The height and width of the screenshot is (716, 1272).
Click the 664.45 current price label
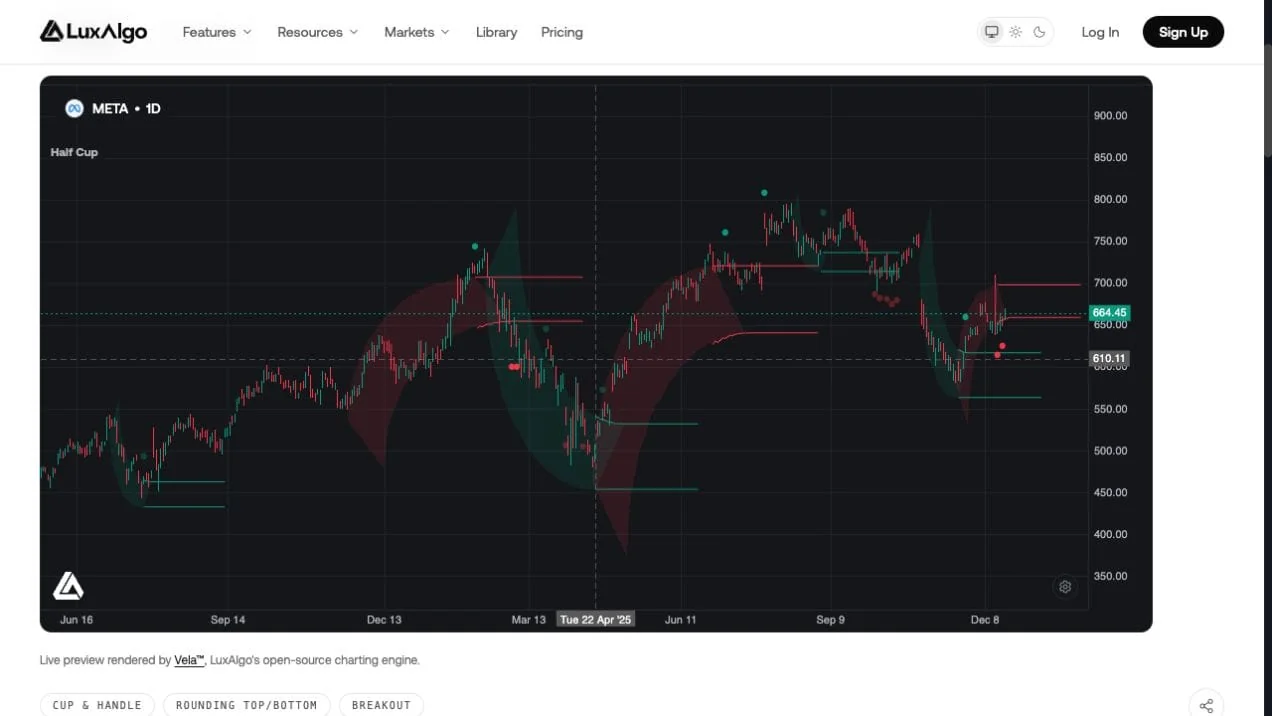pos(1109,313)
